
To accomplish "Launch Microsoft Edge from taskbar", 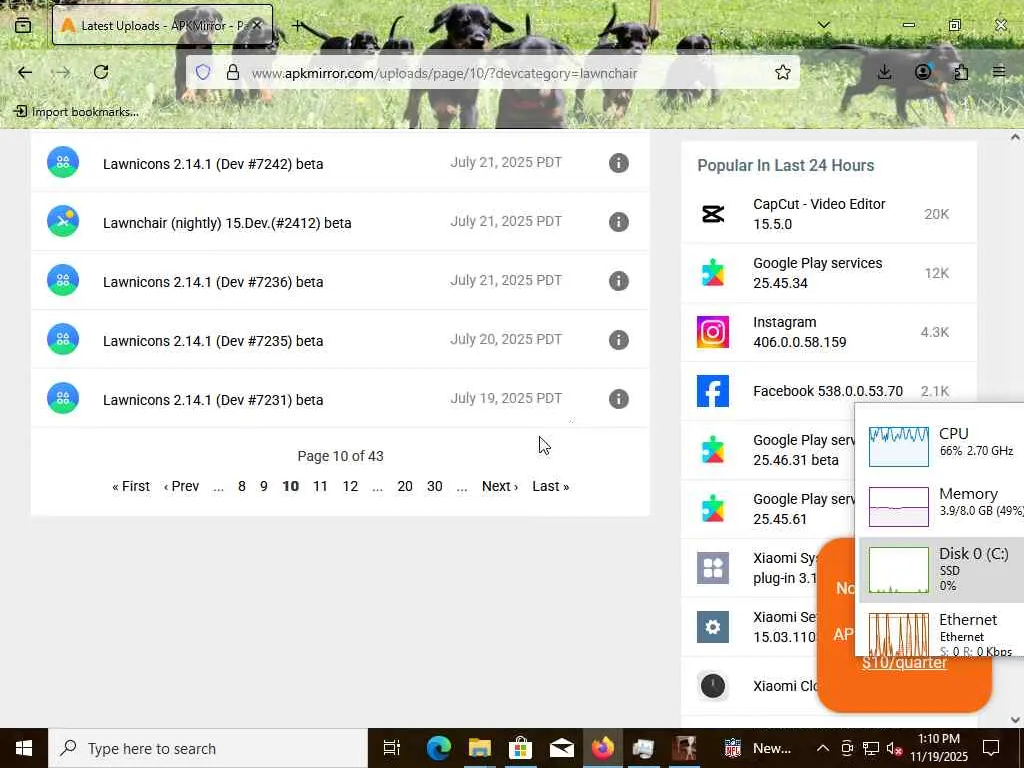I will click(x=439, y=748).
